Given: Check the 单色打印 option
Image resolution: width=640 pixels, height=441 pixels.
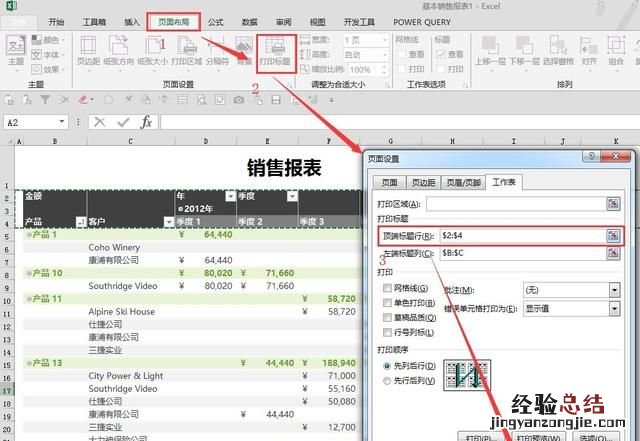Looking at the screenshot, I should coord(388,302).
